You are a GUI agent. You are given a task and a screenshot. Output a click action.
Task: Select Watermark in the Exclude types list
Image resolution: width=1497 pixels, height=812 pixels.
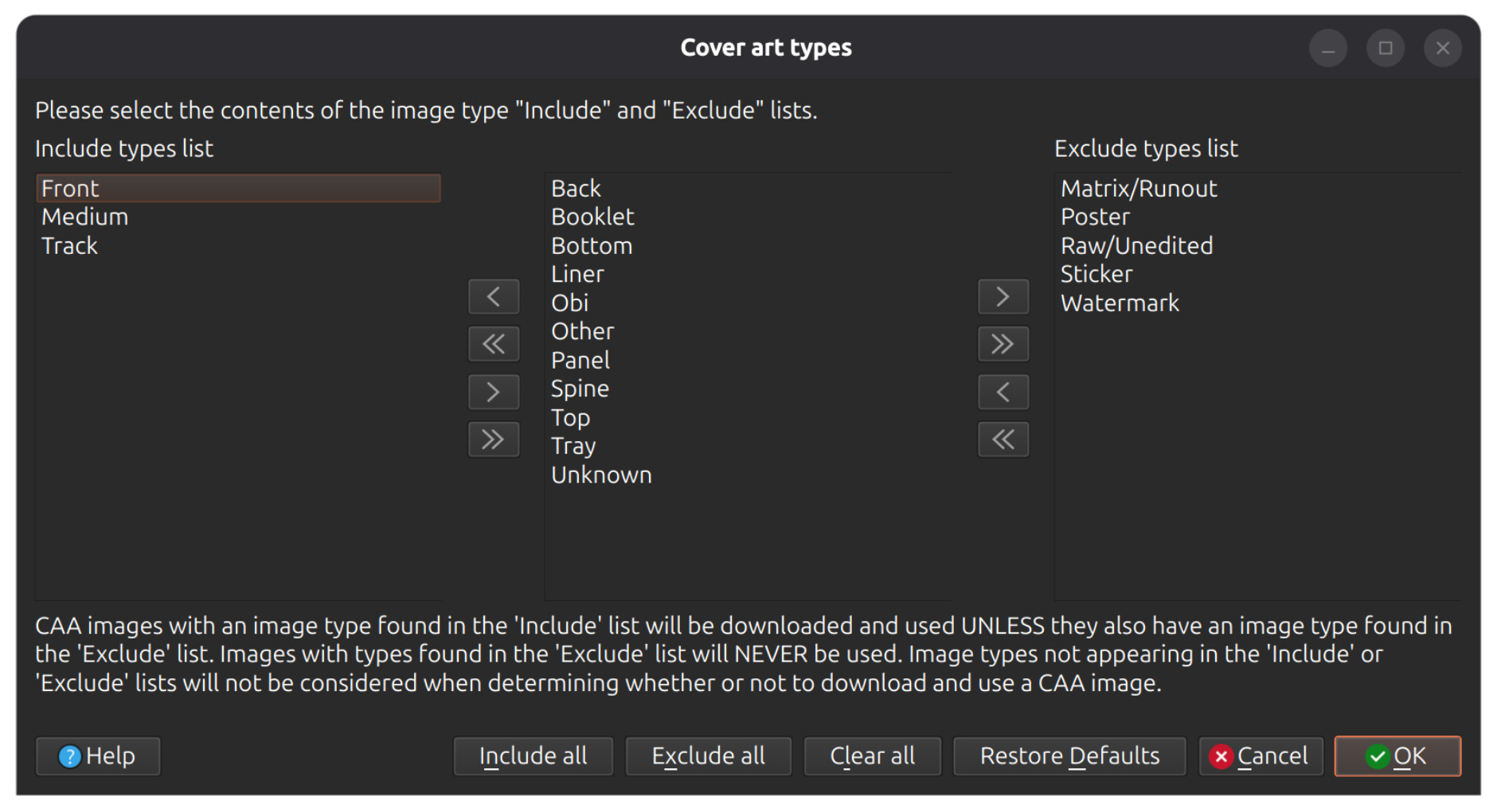pyautogui.click(x=1120, y=303)
